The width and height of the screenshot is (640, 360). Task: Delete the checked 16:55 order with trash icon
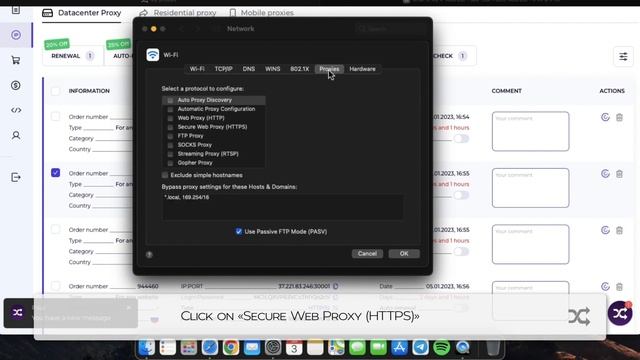[619, 174]
